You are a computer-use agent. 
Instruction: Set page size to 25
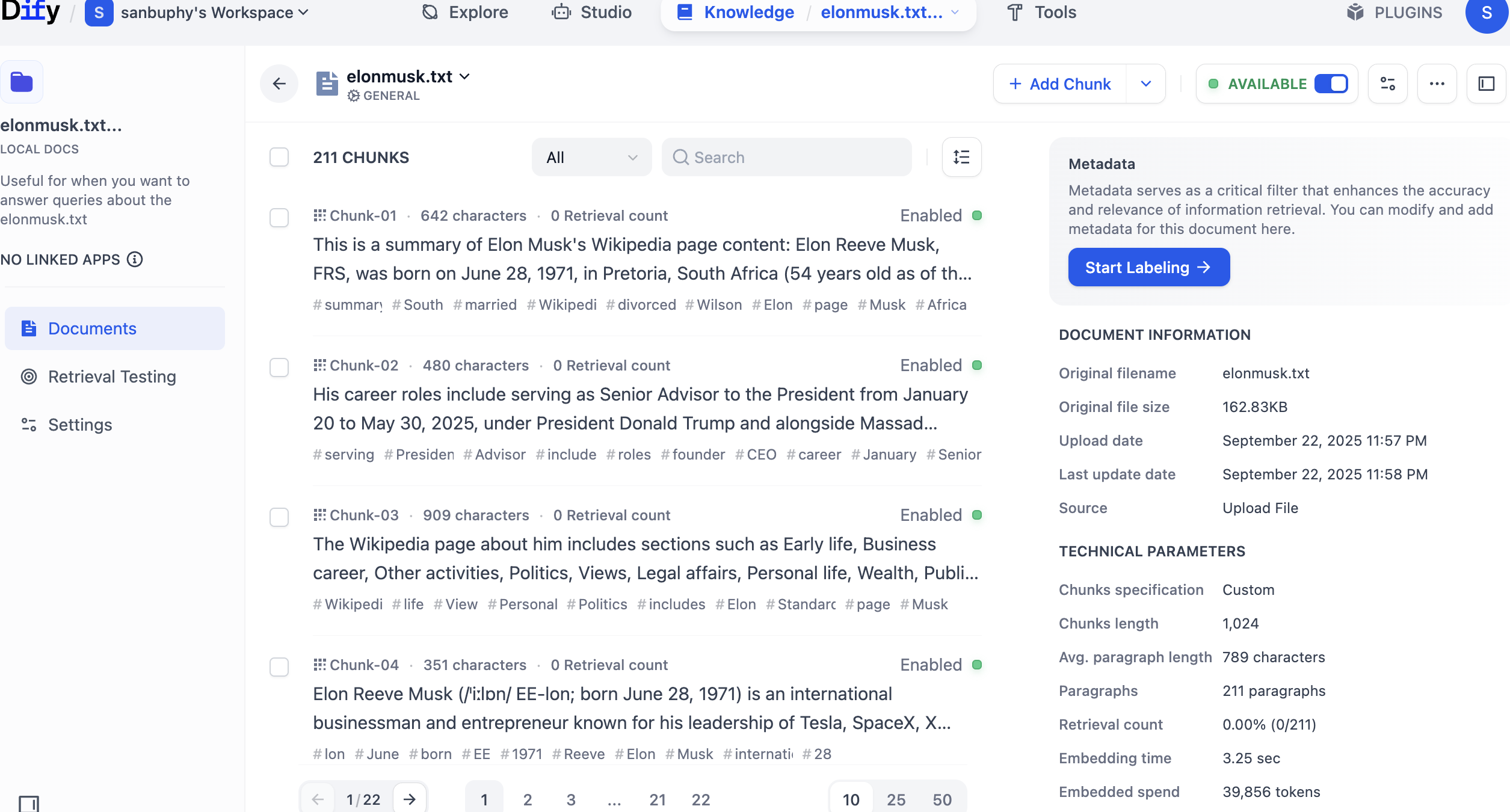[896, 799]
